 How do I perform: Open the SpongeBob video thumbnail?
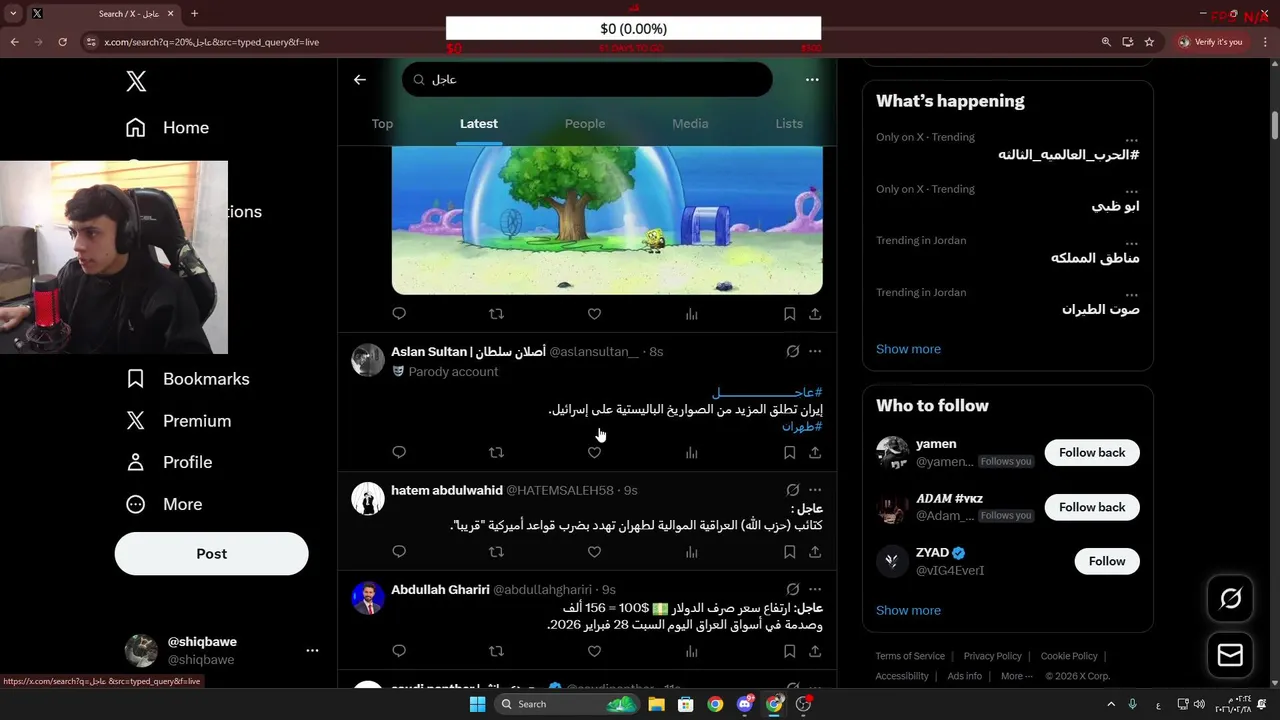[607, 220]
